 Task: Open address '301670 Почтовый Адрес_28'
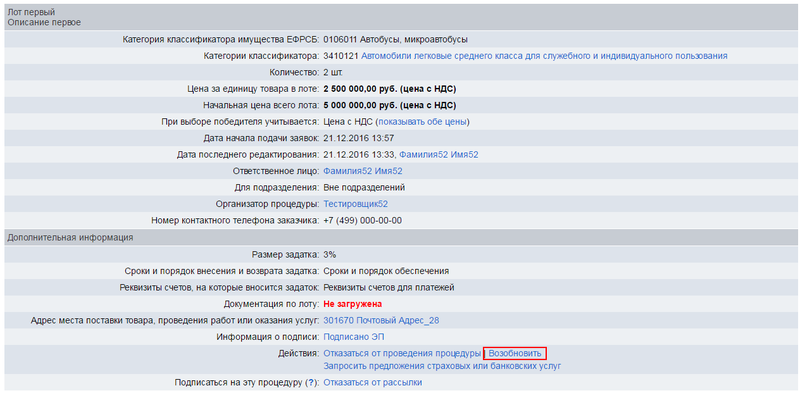[x=381, y=321]
